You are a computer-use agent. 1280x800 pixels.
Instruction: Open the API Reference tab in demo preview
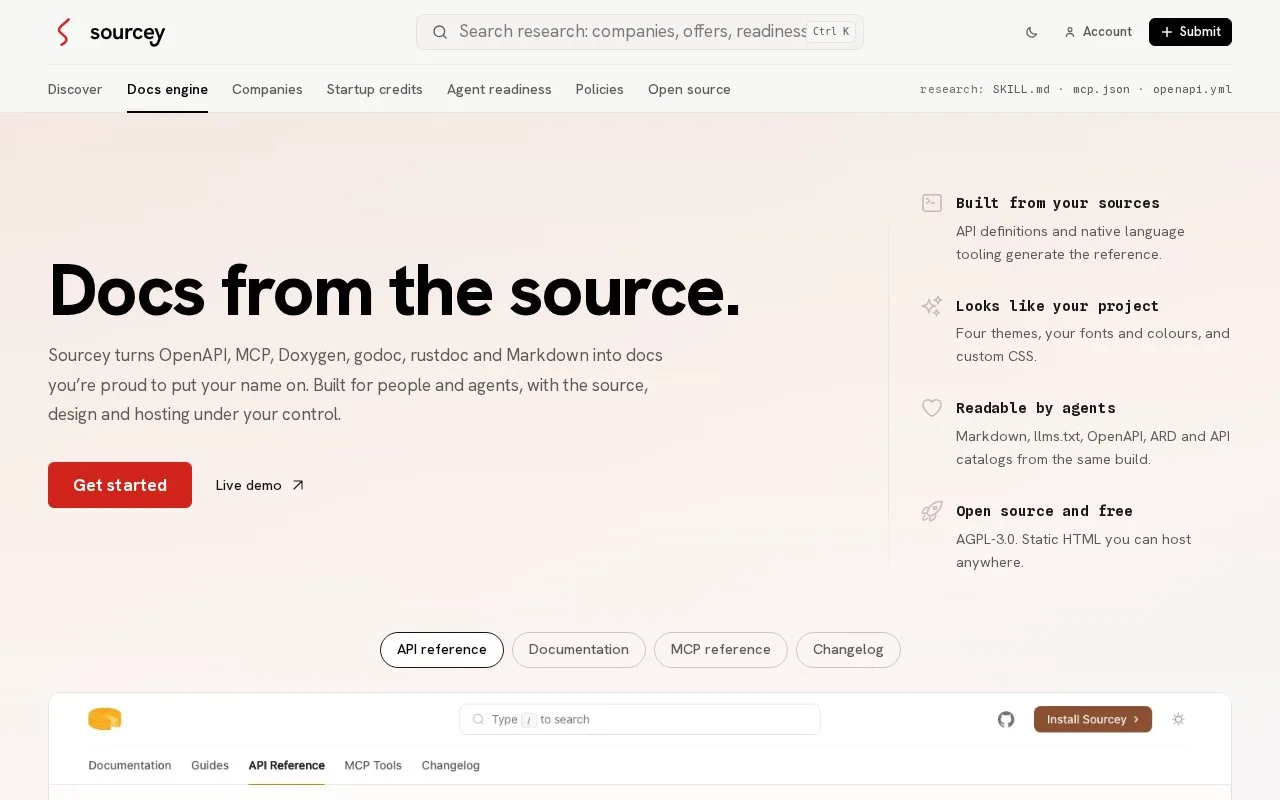(287, 765)
